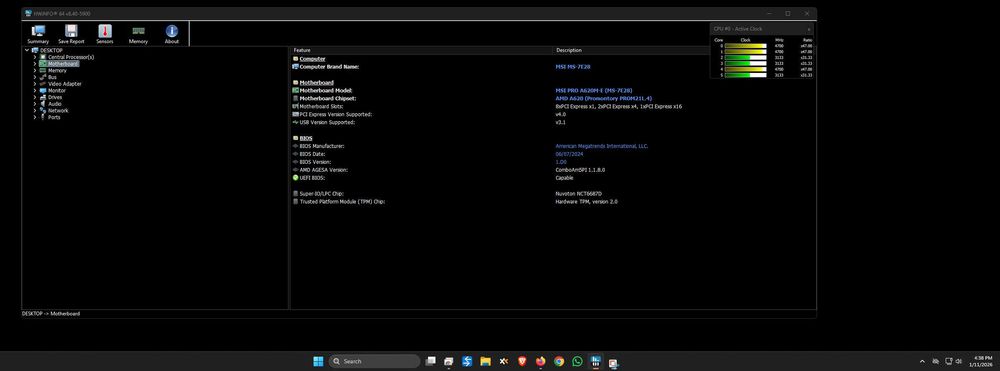Open WhatsApp from the taskbar
This screenshot has height=371, width=1000.
(578, 361)
